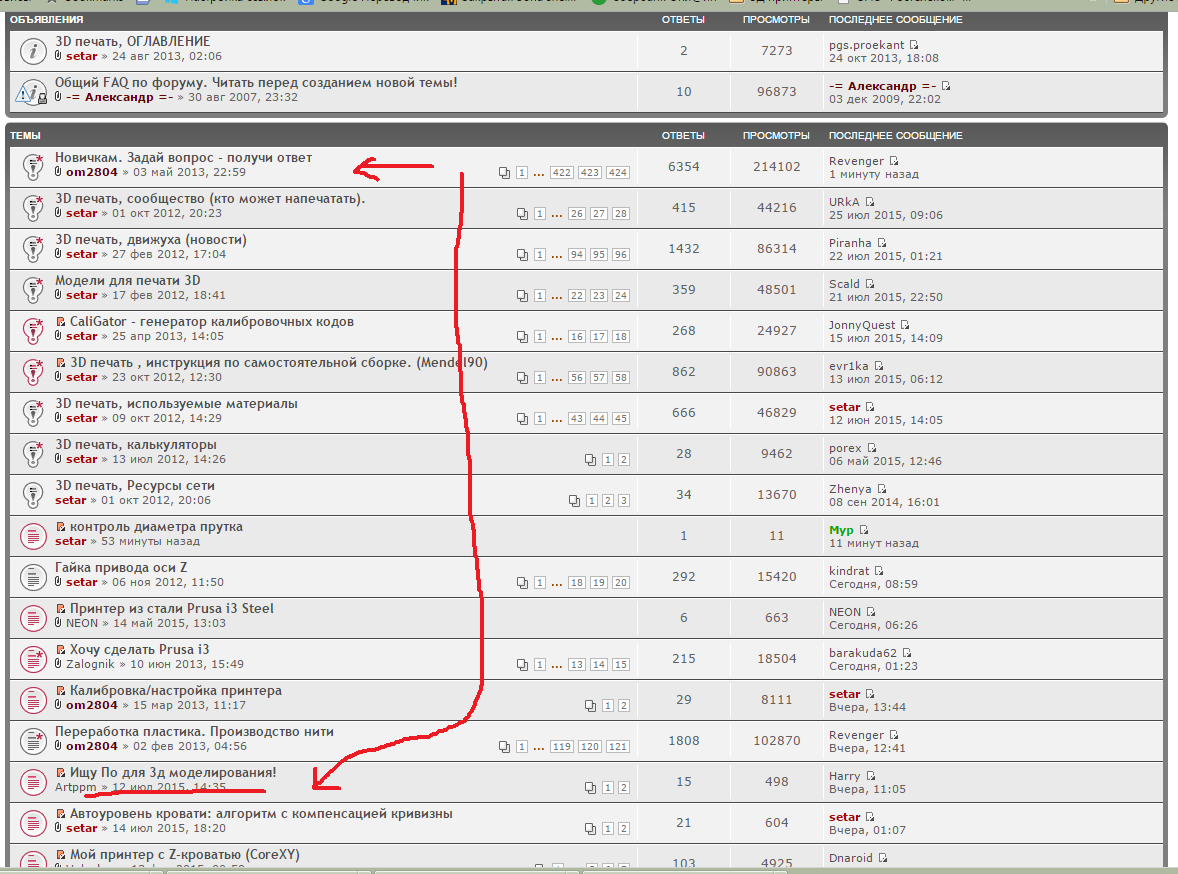Screen dimensions: 1178x874
Task: Click the new-post icon before контроль диаметра прутка
Action: tap(61, 527)
